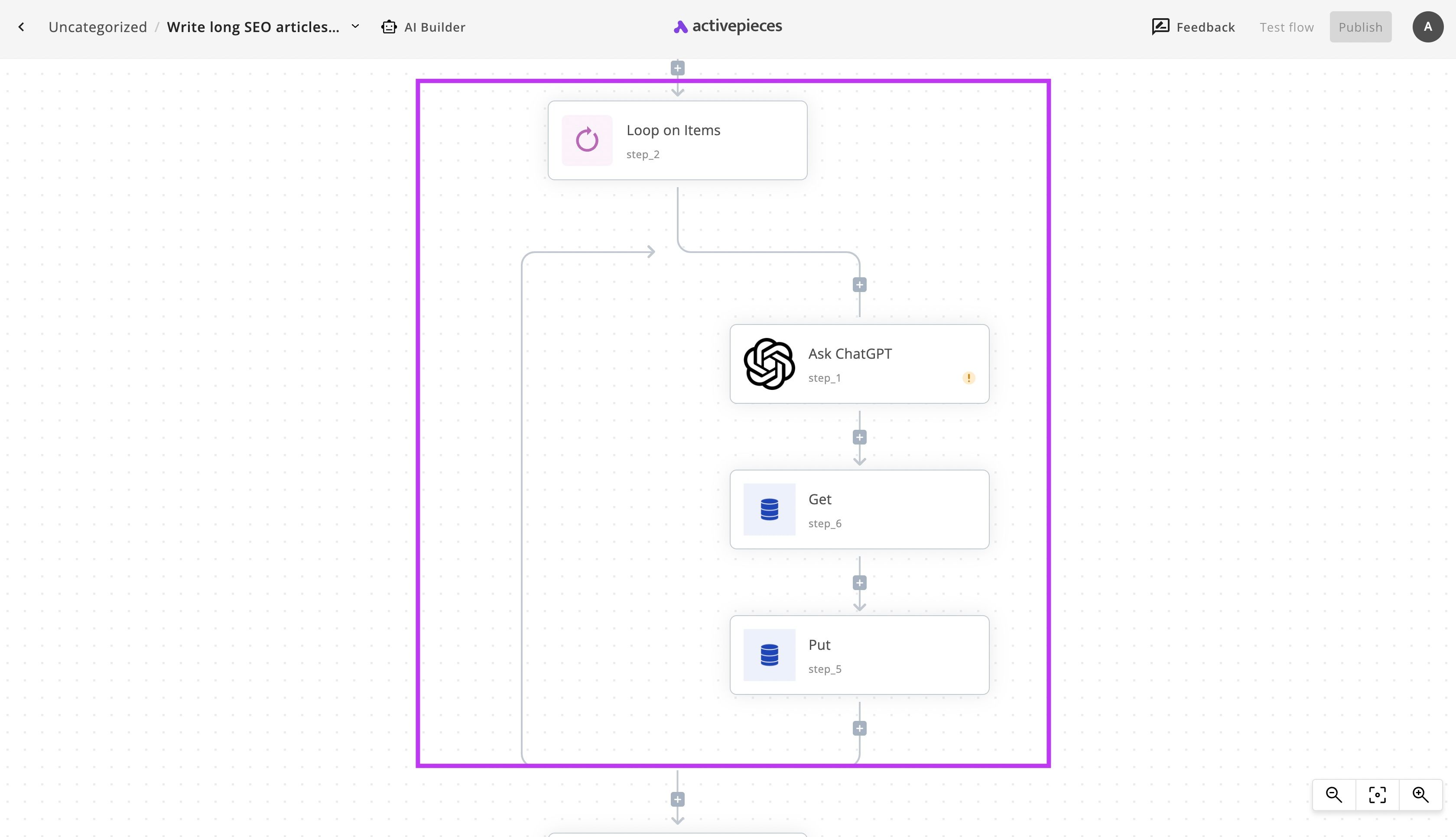Click the step_5 label text
Viewport: 1456px width, 837px height.
point(825,669)
